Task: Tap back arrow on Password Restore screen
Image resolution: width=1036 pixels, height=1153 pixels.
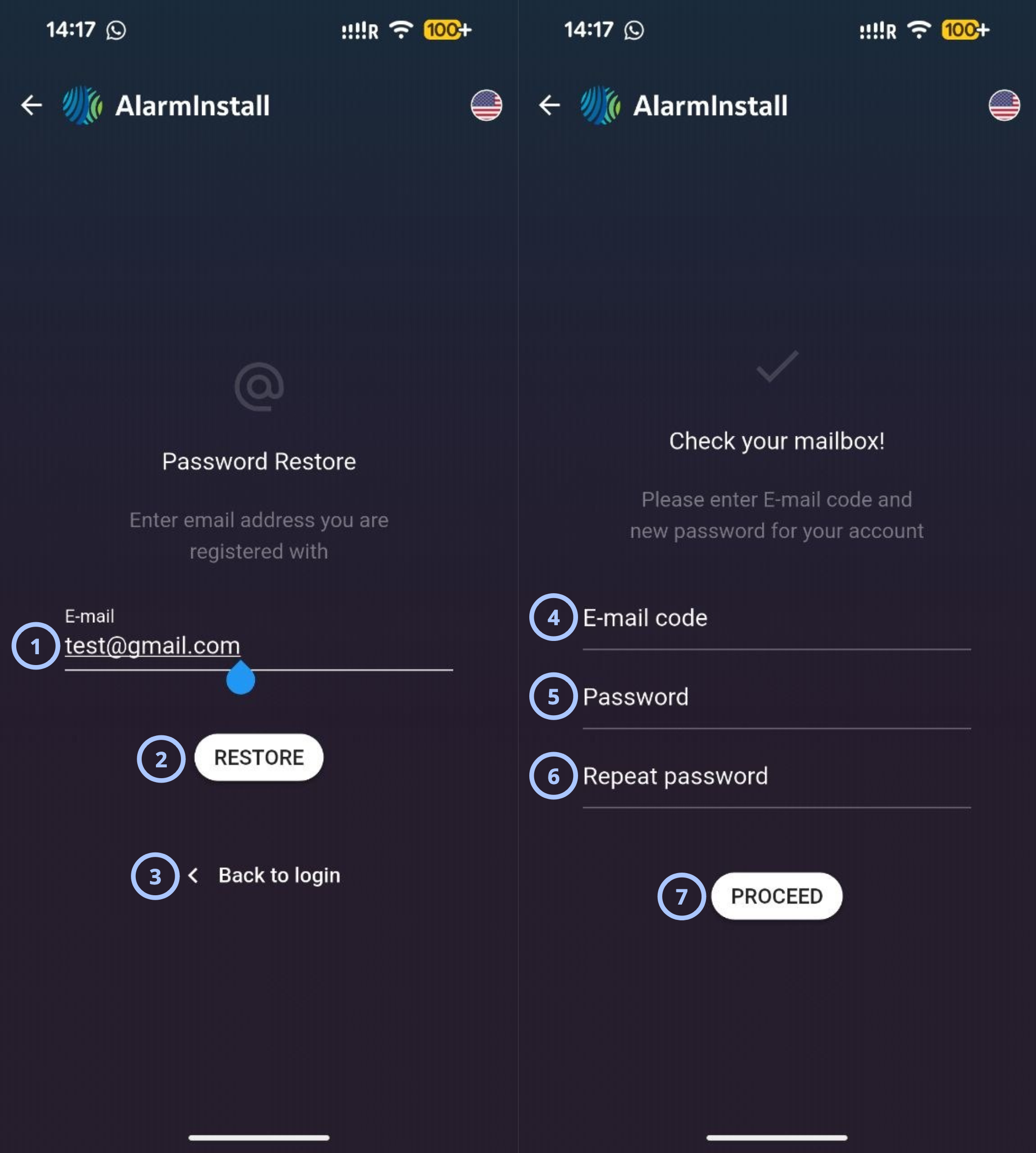Action: (x=31, y=105)
